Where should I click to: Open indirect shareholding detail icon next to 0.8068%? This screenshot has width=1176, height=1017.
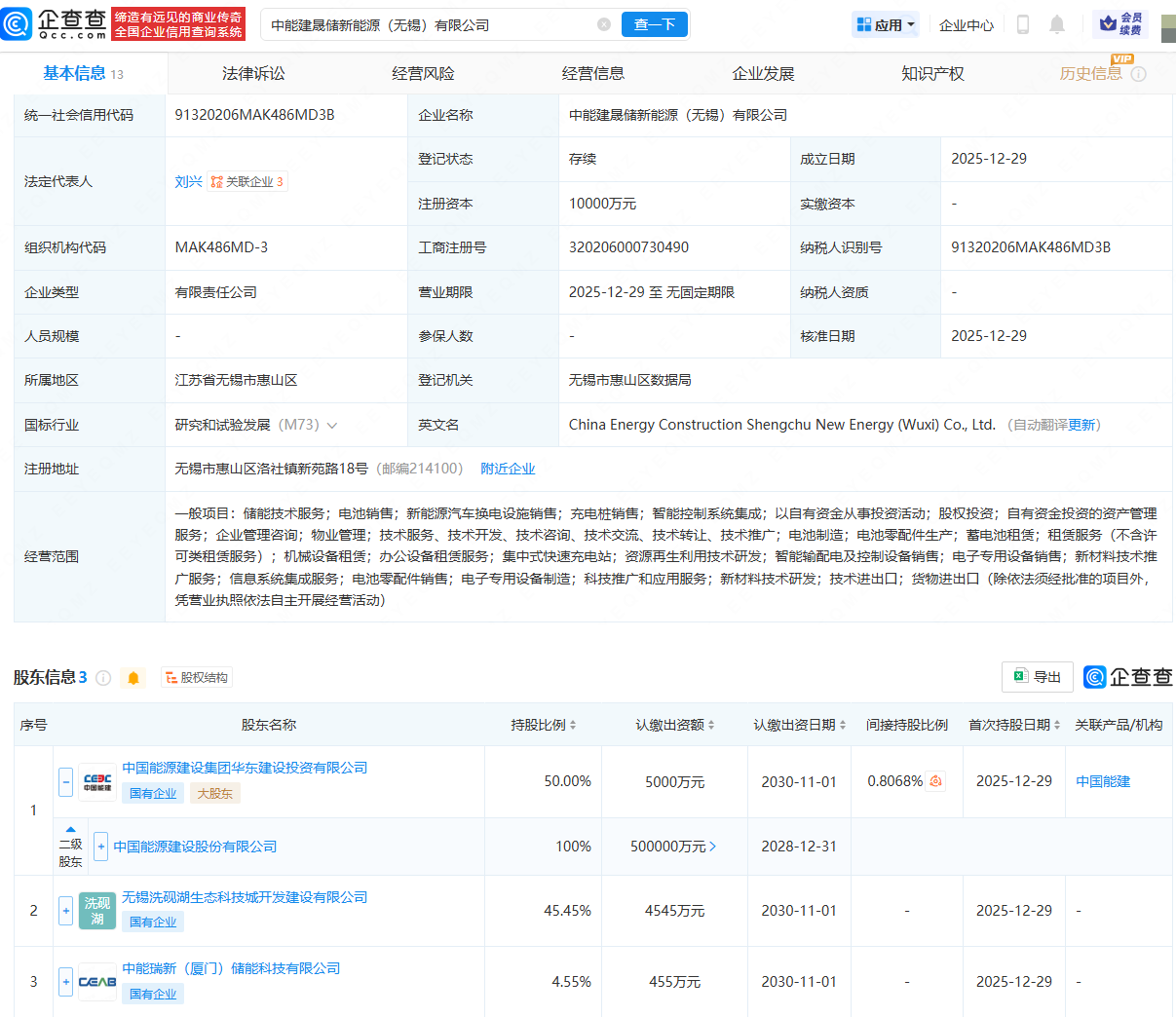point(933,780)
